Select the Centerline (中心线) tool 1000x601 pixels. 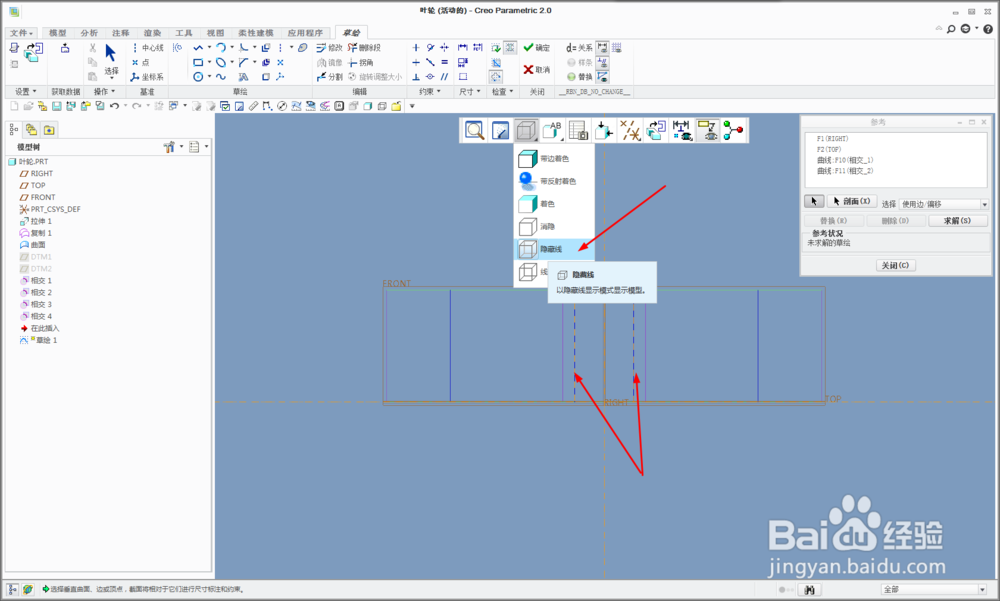[148, 48]
